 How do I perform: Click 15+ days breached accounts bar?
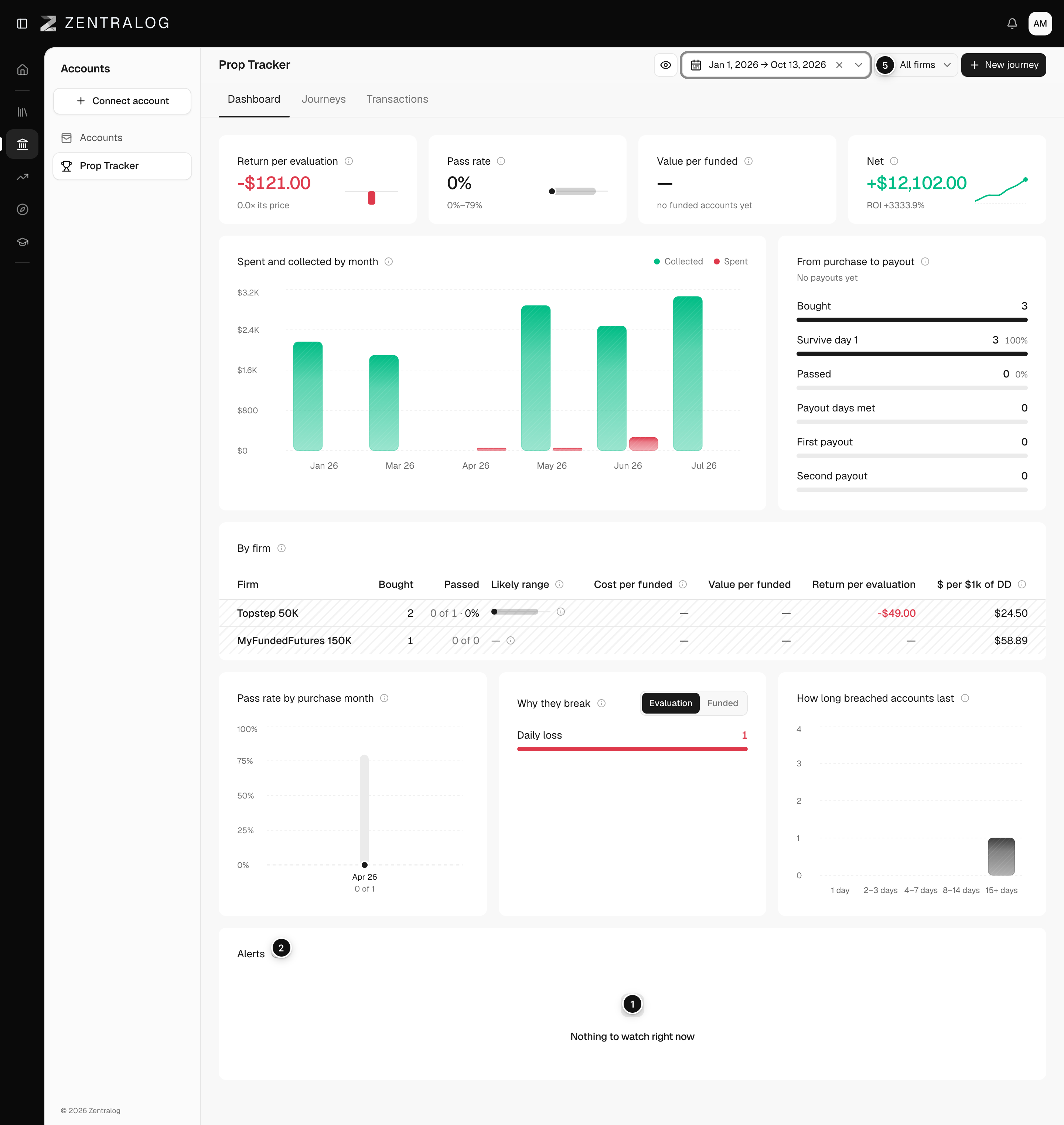tap(1001, 856)
